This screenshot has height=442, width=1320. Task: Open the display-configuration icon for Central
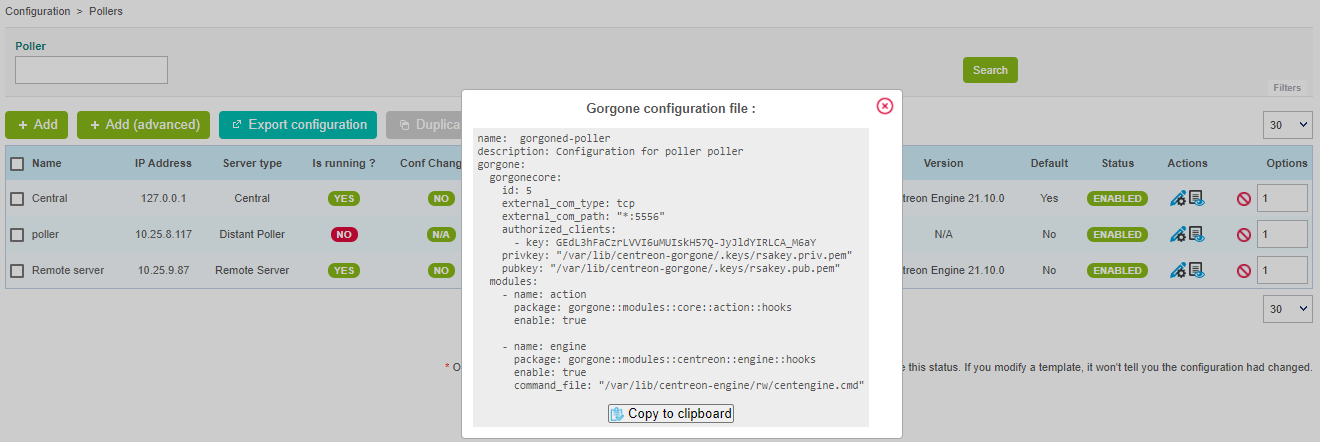(1196, 199)
